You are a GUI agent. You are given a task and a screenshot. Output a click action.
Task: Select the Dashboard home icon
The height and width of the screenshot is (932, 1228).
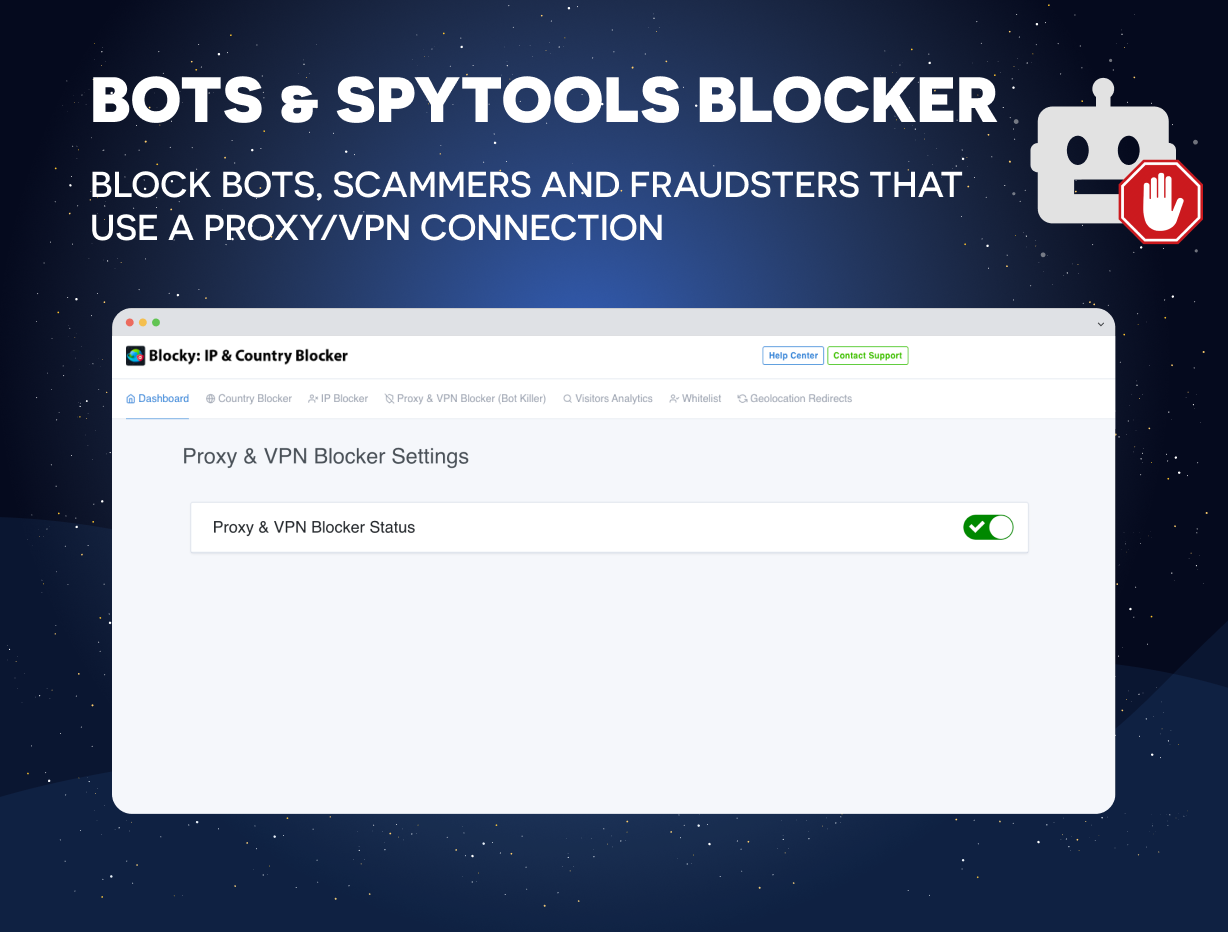click(x=131, y=398)
